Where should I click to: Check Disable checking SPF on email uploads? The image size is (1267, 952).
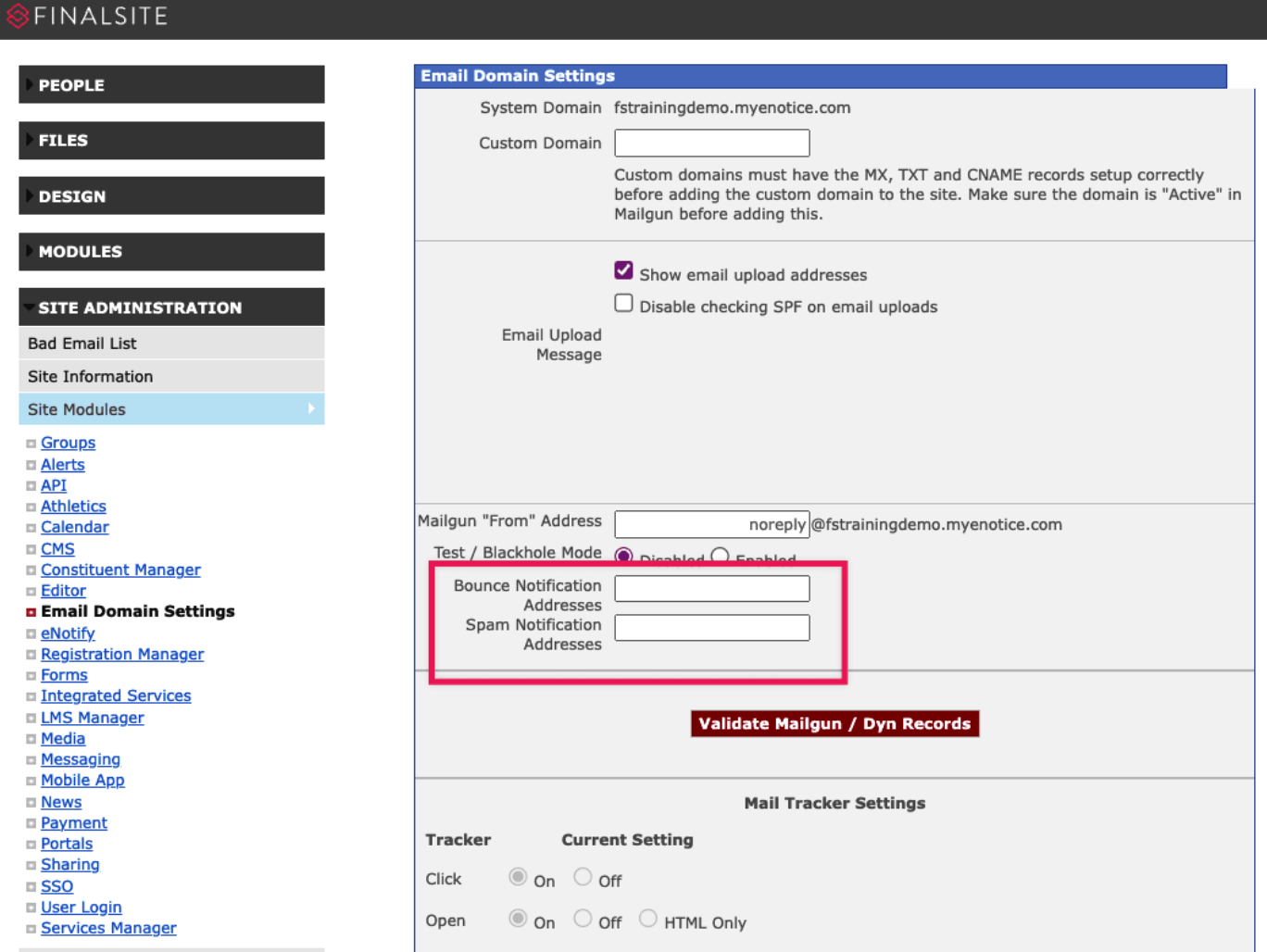pos(623,303)
